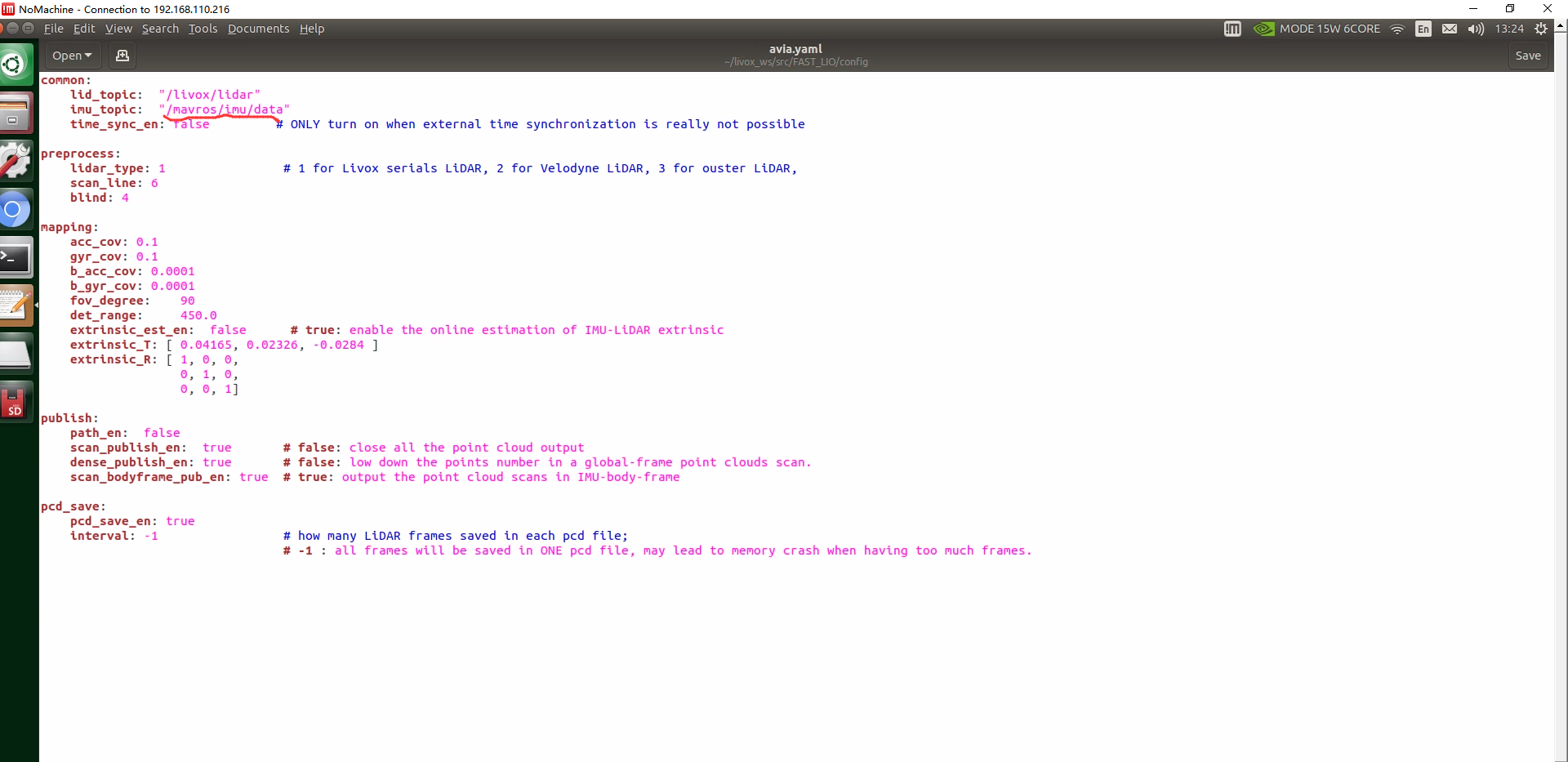
Task: Click the extrinsic_T value 0.04165
Action: tap(206, 345)
